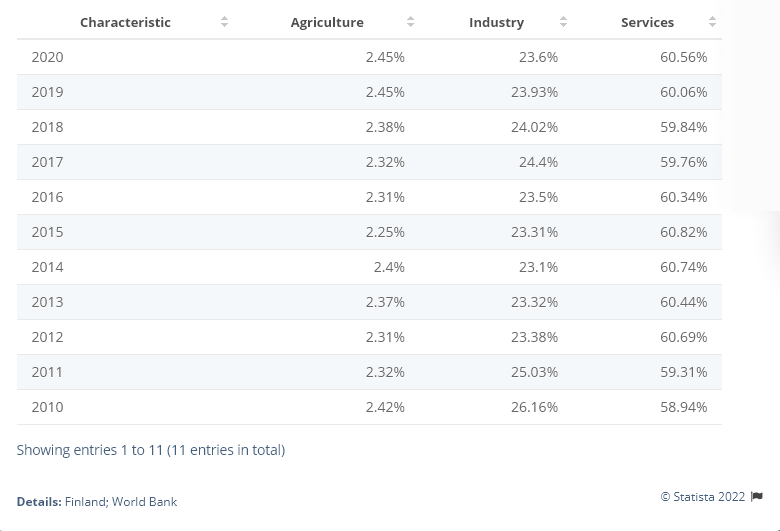Click the Services value 59.31%
This screenshot has height=531, width=780.
click(x=683, y=372)
